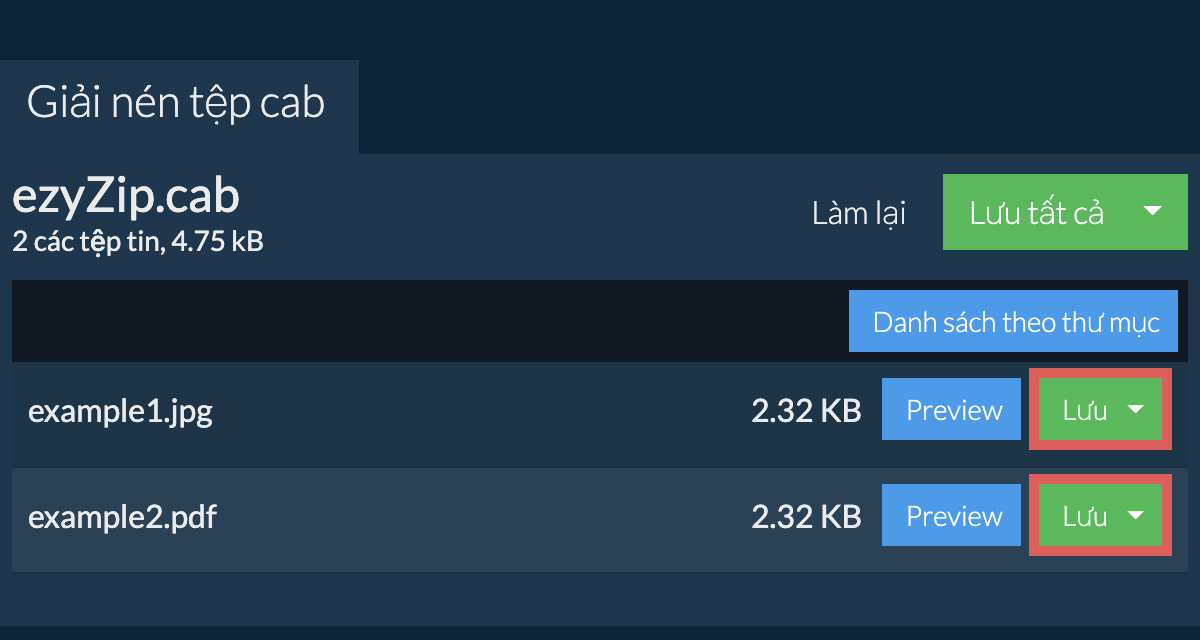Click Danh sách theo thư mục button

click(1015, 322)
